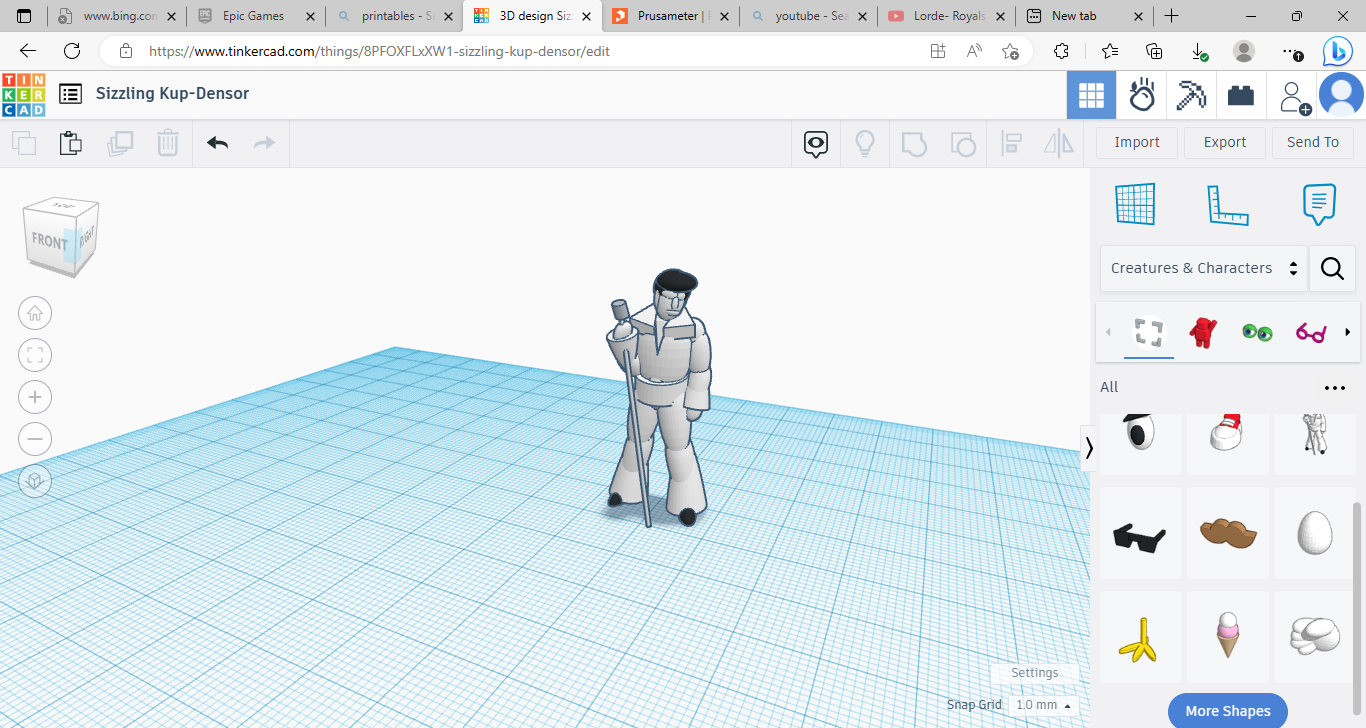1366x728 pixels.
Task: Select the Duplicate and repeat tool
Action: [x=120, y=143]
